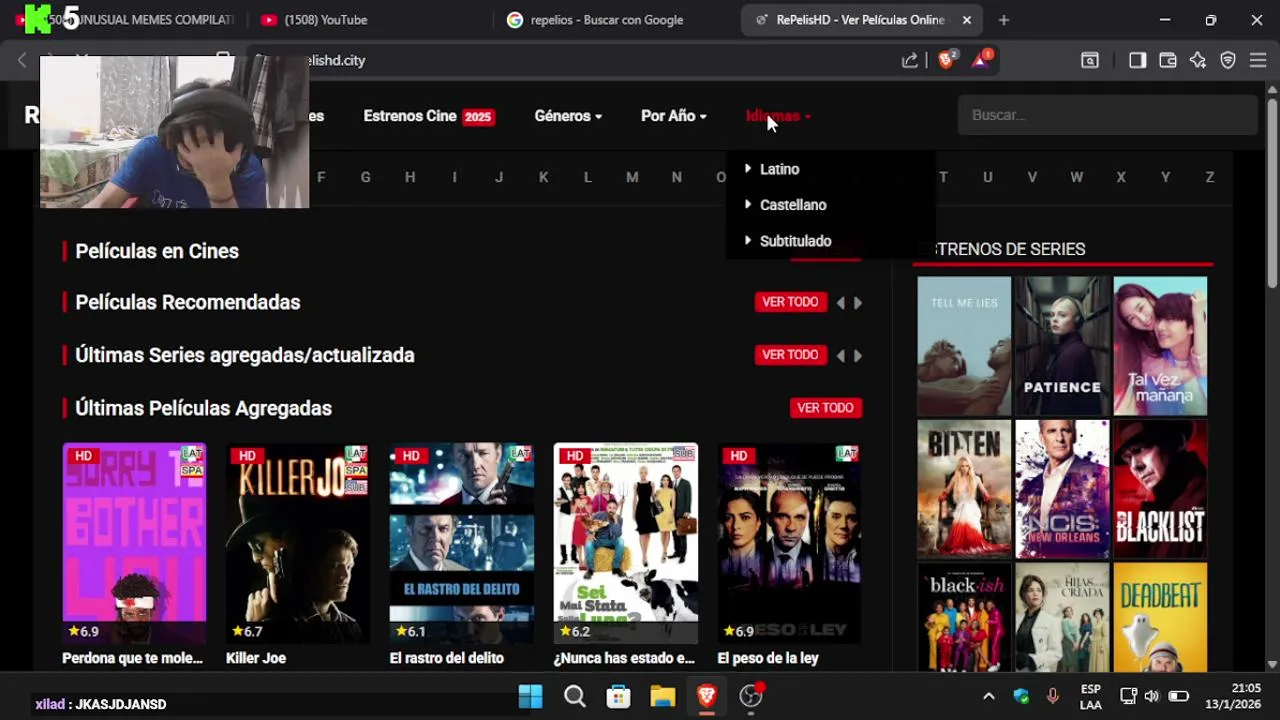Open Patience series thumbnail

1062,346
